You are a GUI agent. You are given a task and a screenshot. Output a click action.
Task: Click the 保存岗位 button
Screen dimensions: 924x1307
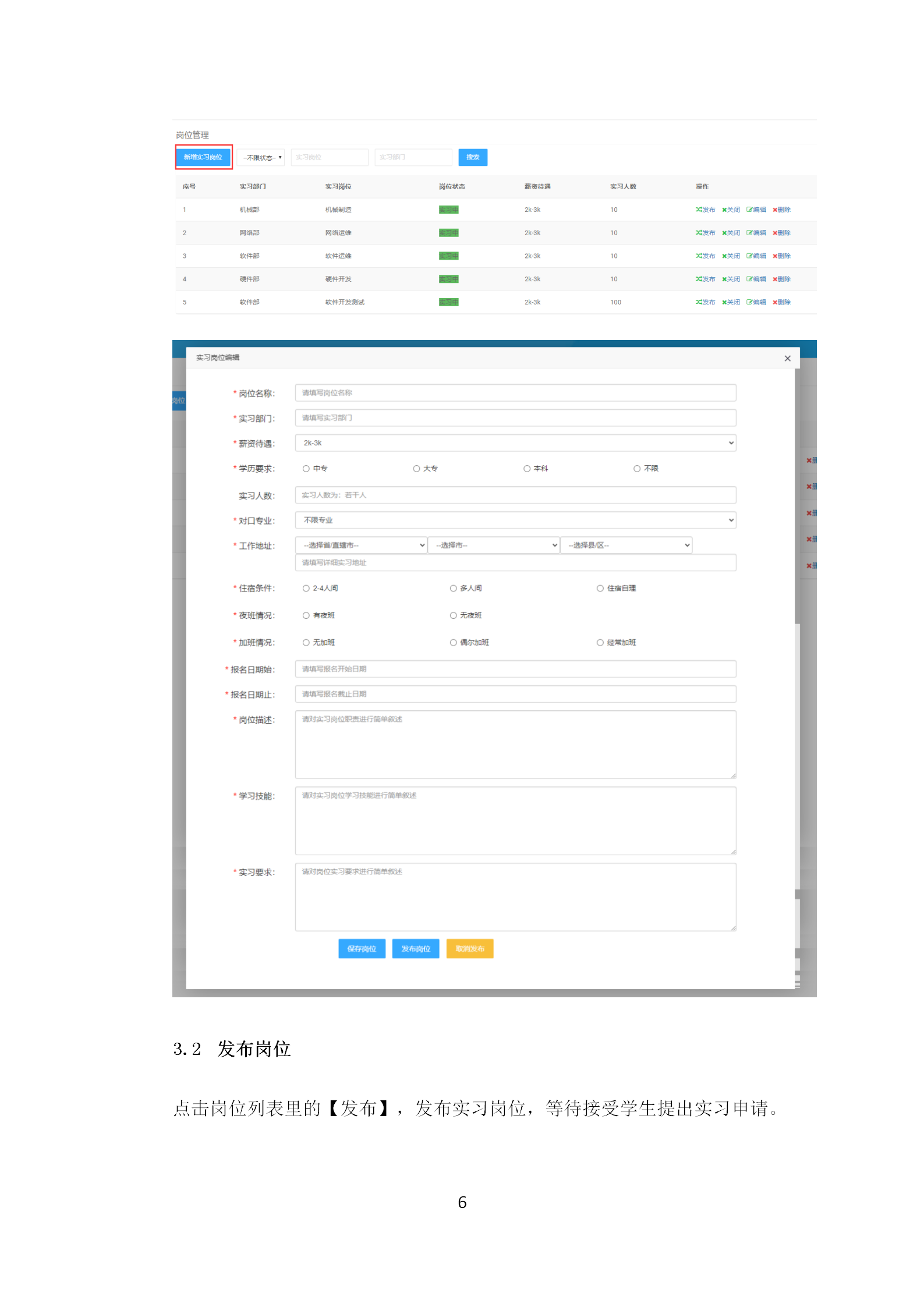(362, 949)
